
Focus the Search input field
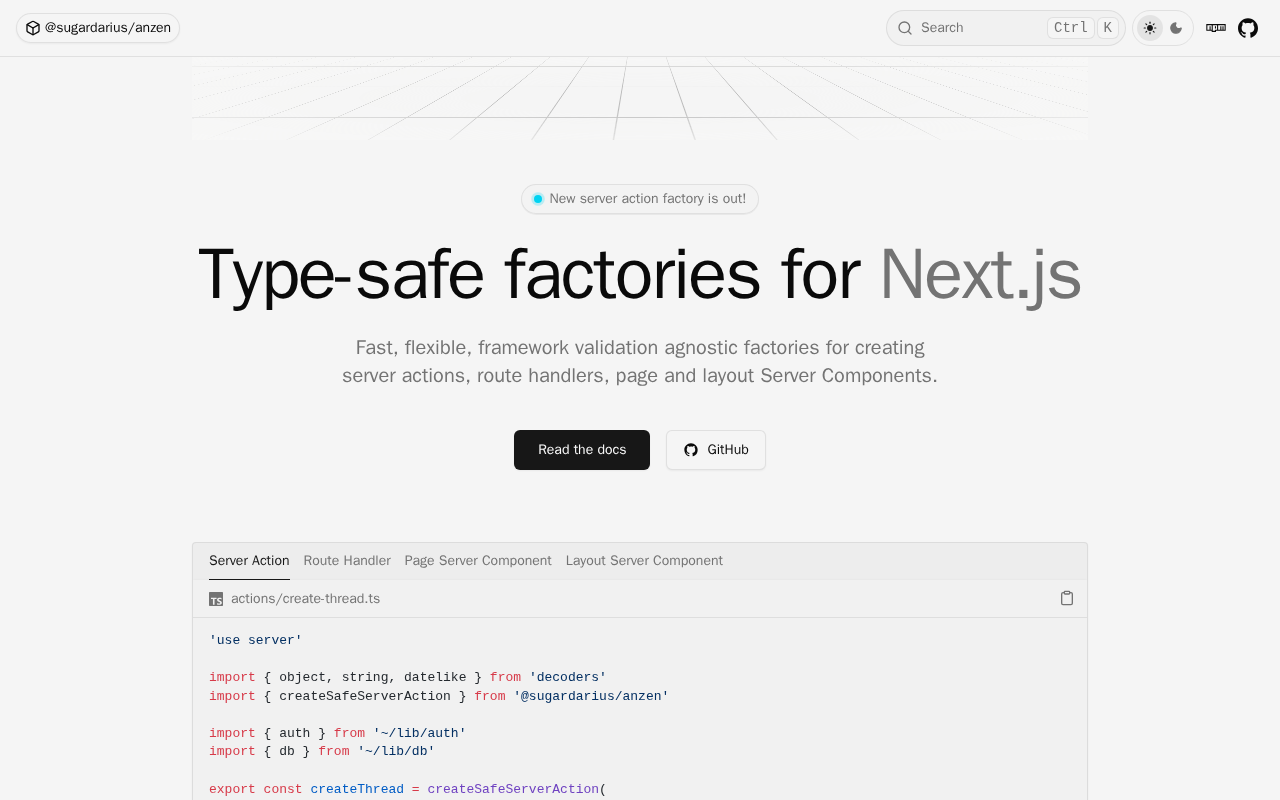(1005, 28)
